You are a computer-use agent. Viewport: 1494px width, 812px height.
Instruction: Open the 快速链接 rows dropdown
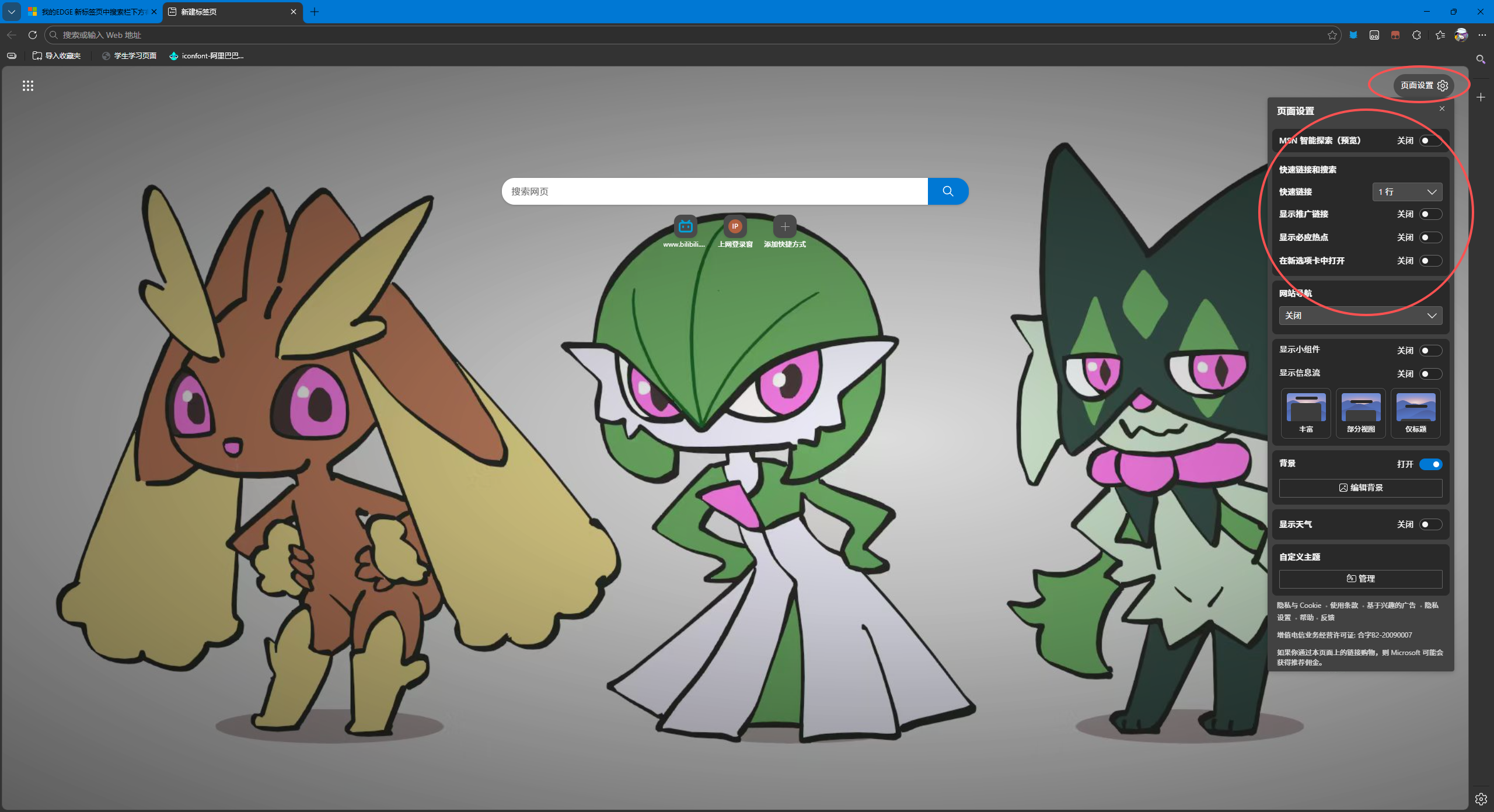pos(1407,192)
